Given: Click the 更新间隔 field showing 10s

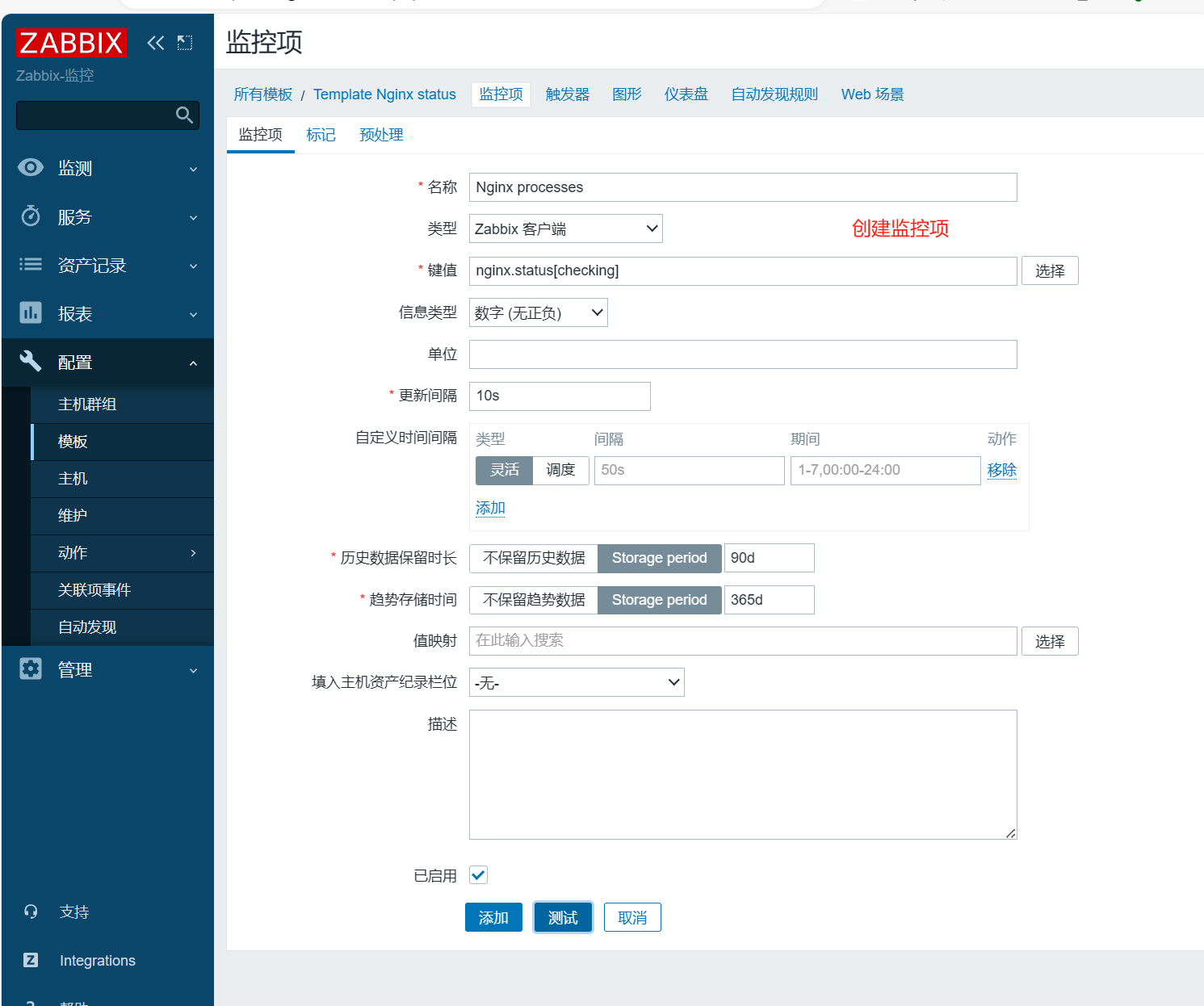Looking at the screenshot, I should [x=560, y=396].
